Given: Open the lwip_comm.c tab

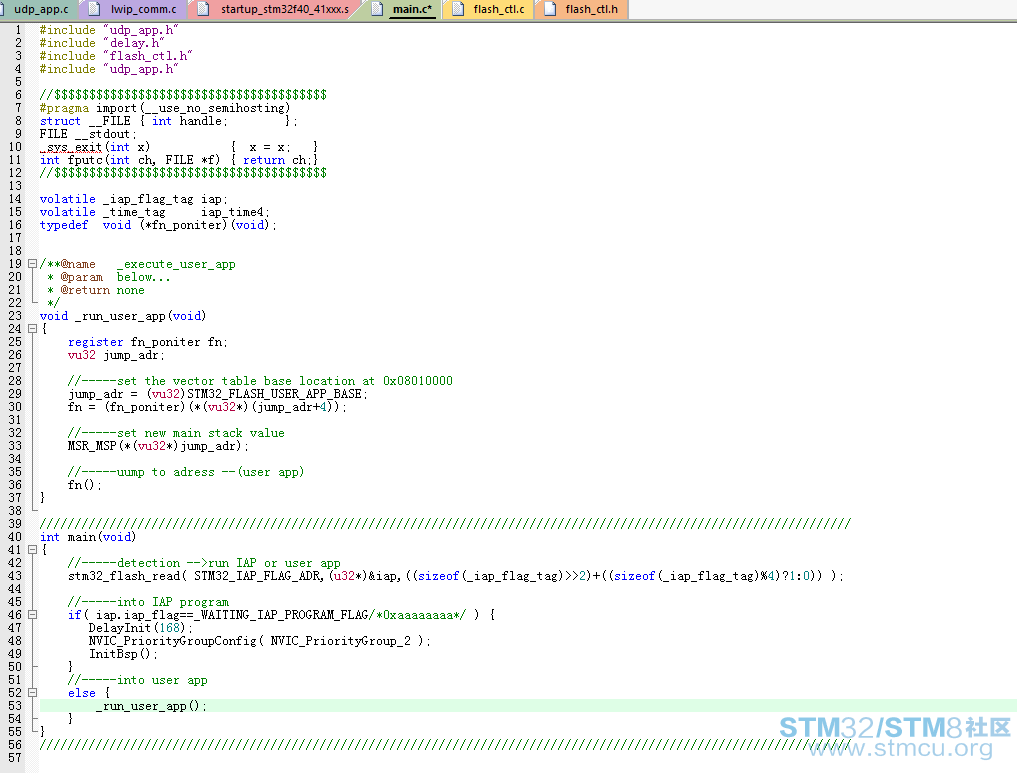Looking at the screenshot, I should (x=143, y=9).
